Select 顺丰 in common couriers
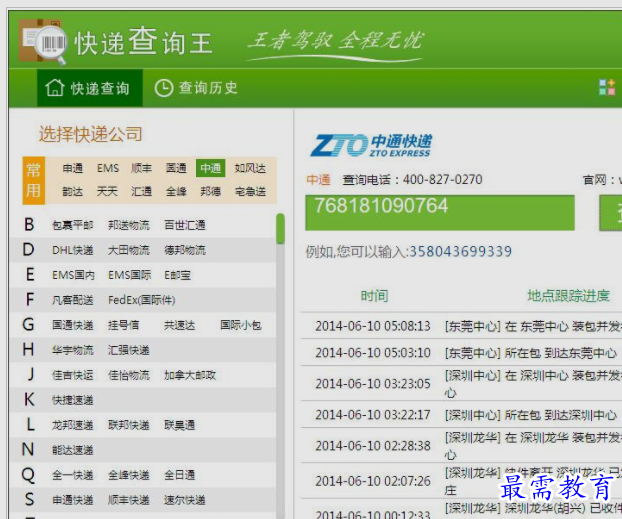Image resolution: width=622 pixels, height=519 pixels. point(142,168)
